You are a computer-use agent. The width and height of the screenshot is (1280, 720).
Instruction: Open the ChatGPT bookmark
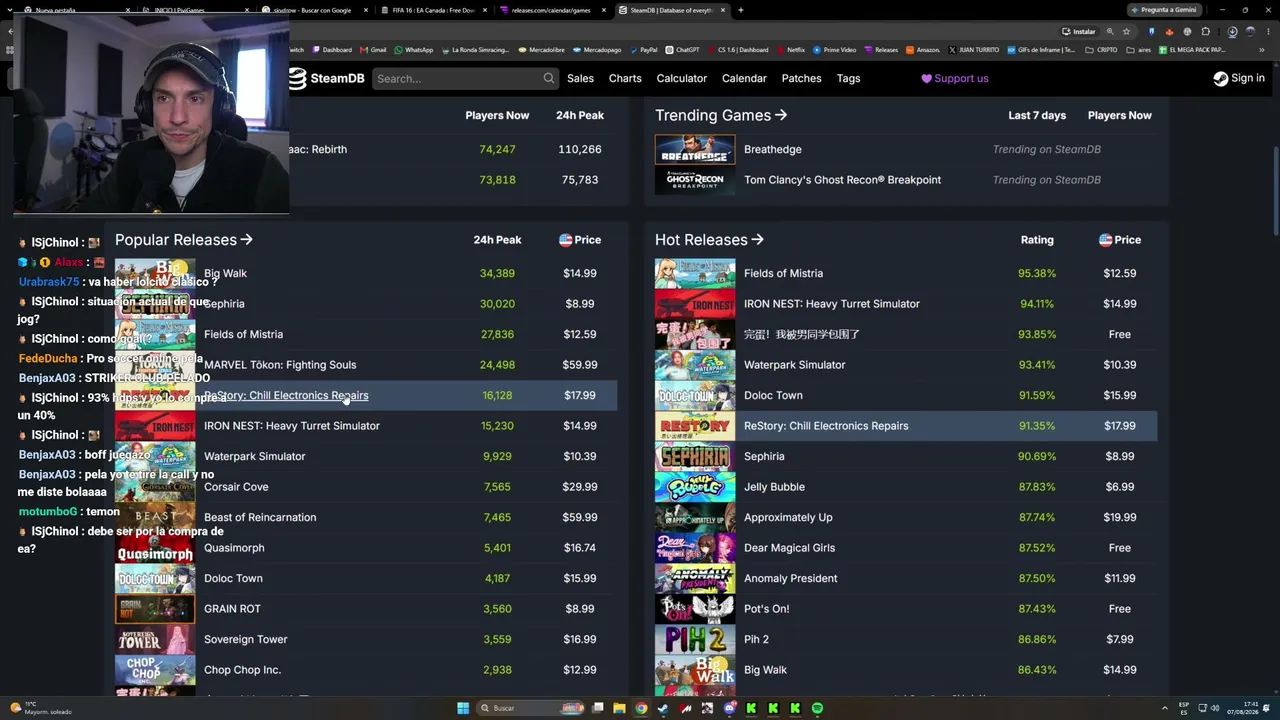coord(682,50)
